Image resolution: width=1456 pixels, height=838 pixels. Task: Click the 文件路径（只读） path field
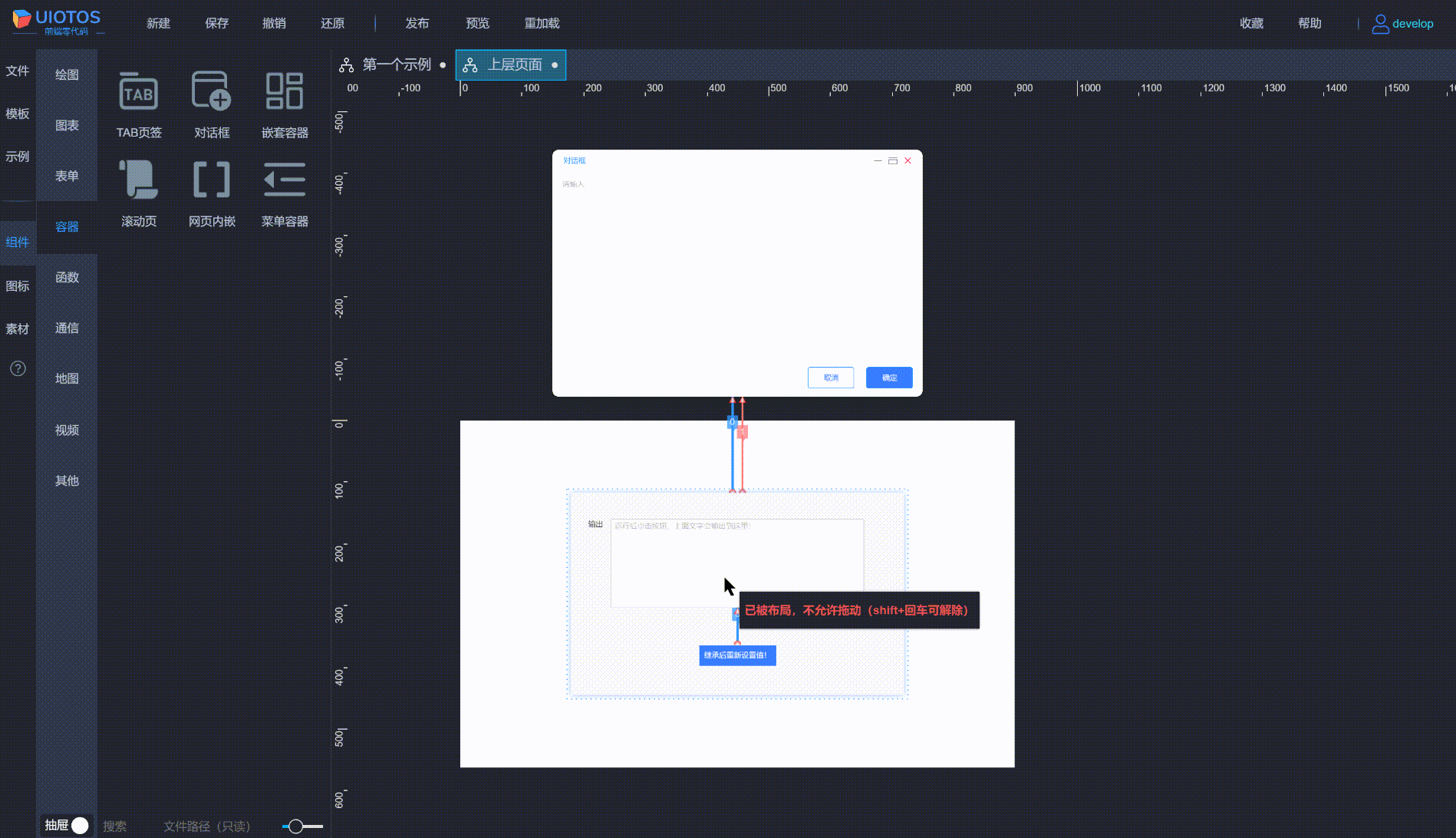tap(207, 826)
